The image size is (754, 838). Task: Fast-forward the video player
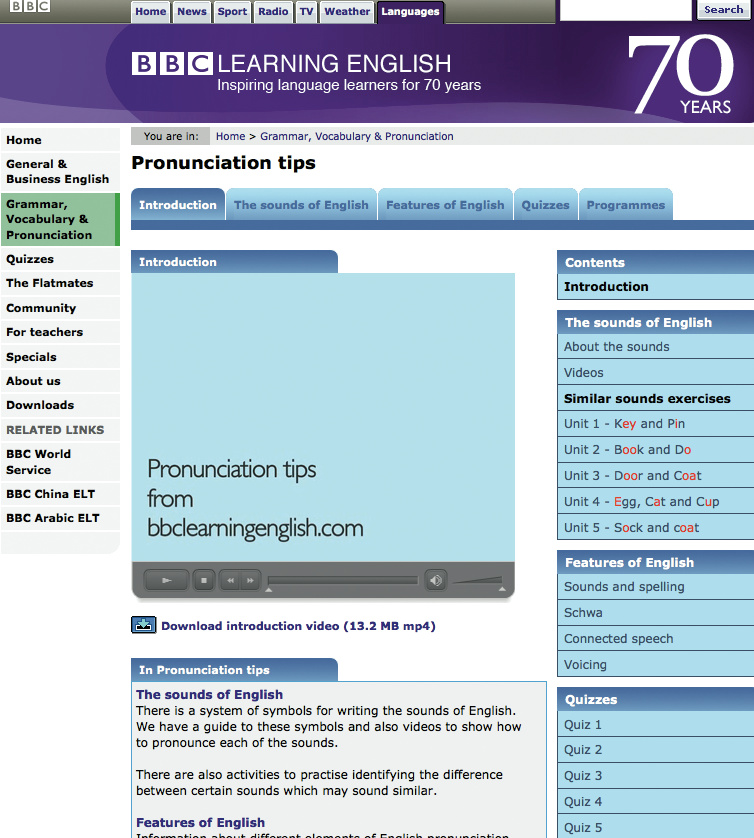point(250,580)
